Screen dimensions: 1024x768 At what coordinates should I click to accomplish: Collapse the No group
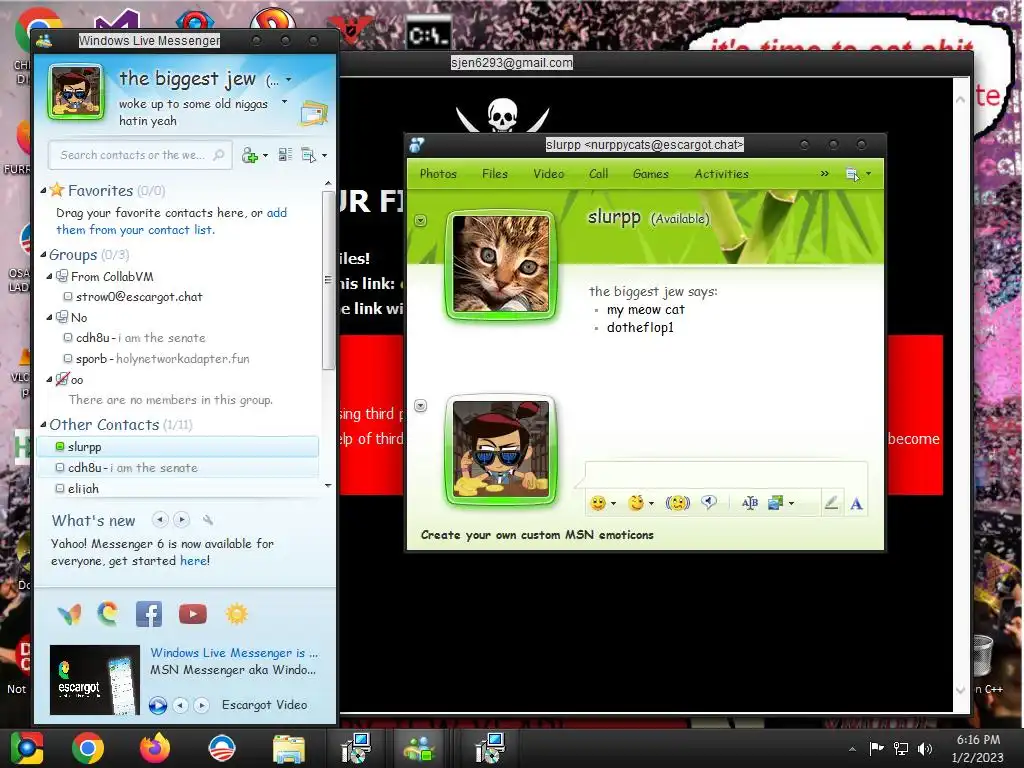(x=49, y=317)
